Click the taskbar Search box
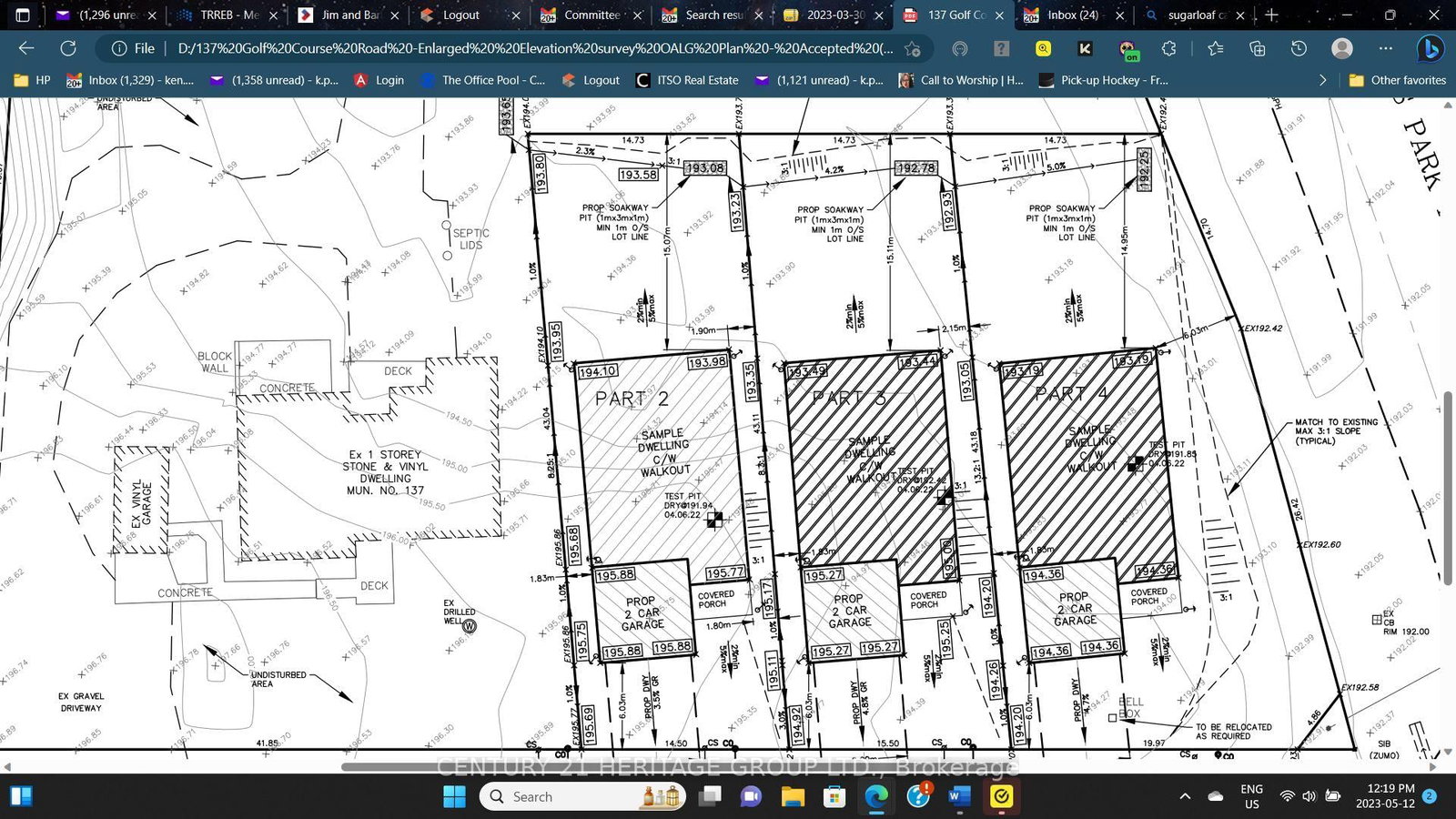Viewport: 1456px width, 819px height. coord(582,796)
